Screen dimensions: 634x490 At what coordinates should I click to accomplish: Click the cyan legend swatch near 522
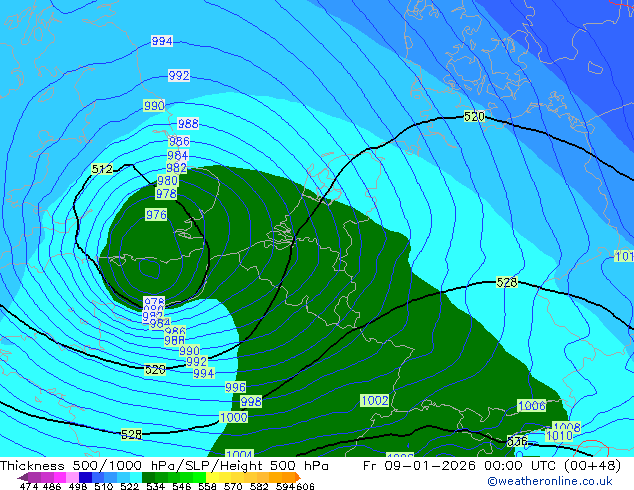click(x=136, y=477)
